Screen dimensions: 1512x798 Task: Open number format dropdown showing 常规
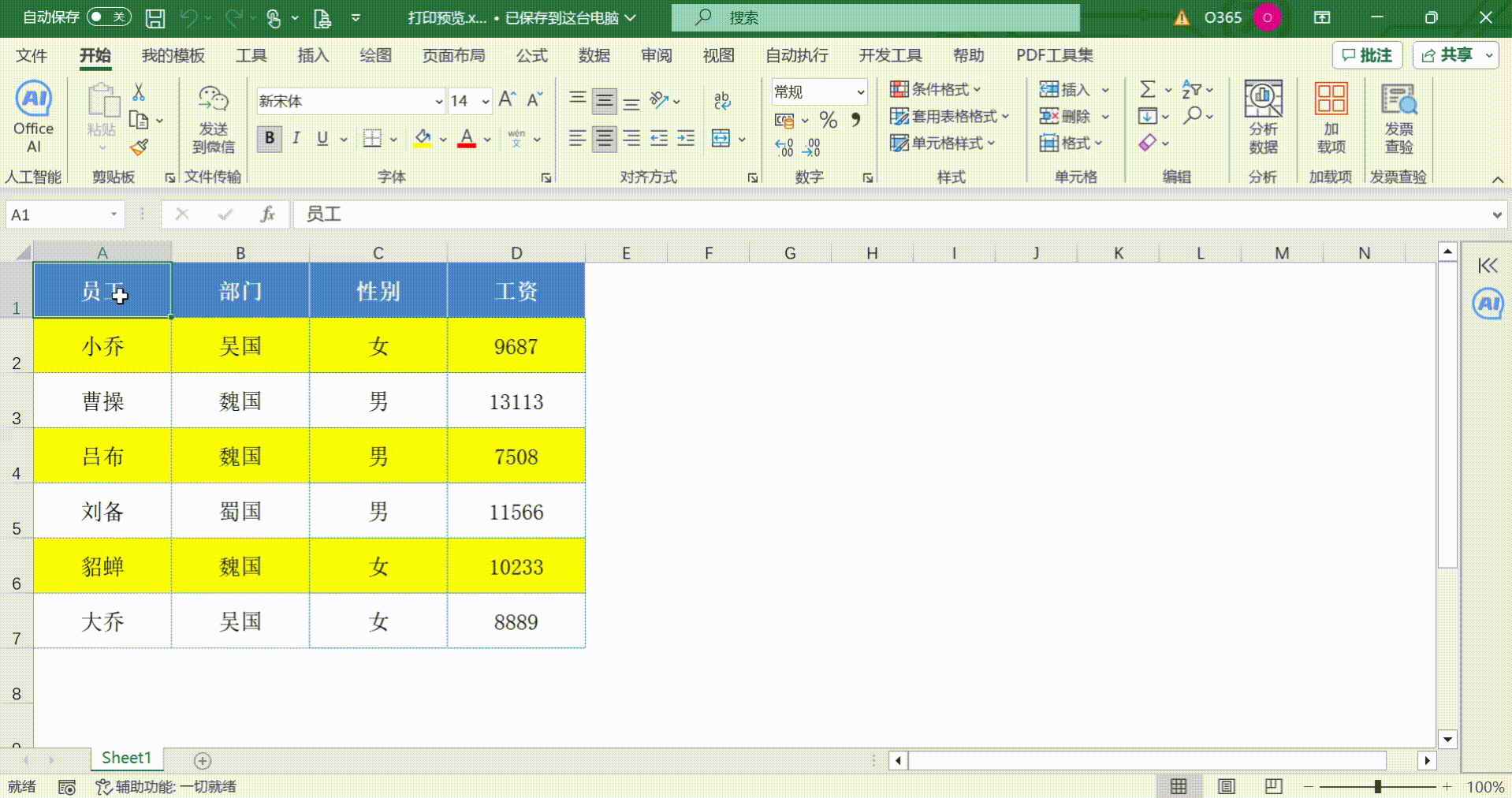point(860,92)
